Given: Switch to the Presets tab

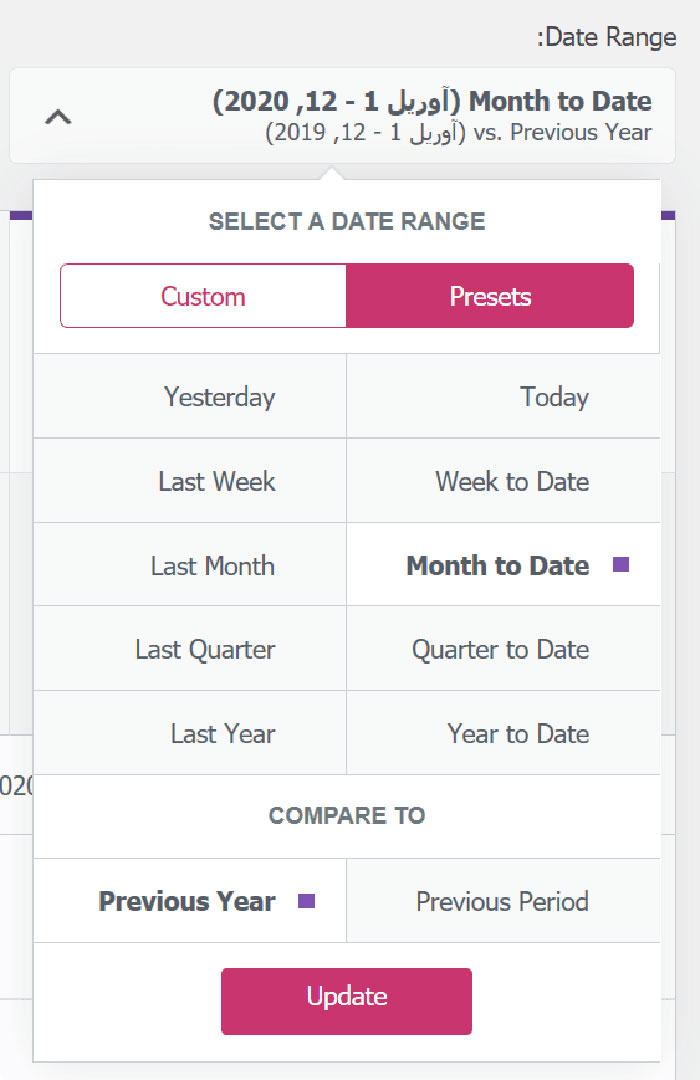Looking at the screenshot, I should (490, 296).
